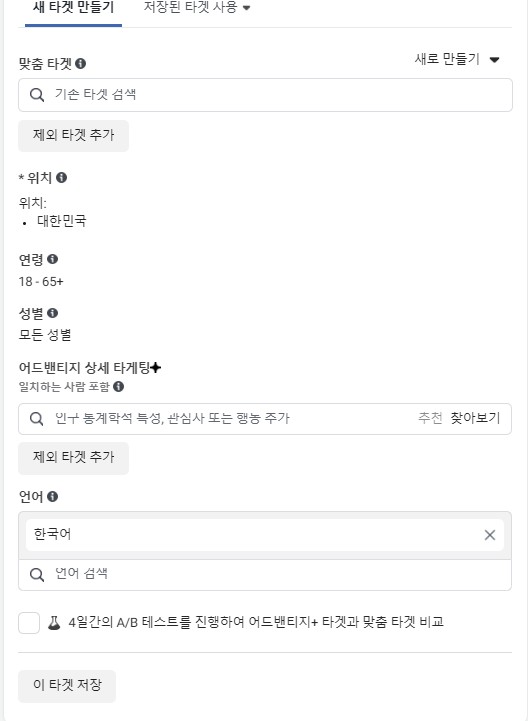Click 제외 타겟 추가 under 맞춤 타겟 search

point(74,135)
